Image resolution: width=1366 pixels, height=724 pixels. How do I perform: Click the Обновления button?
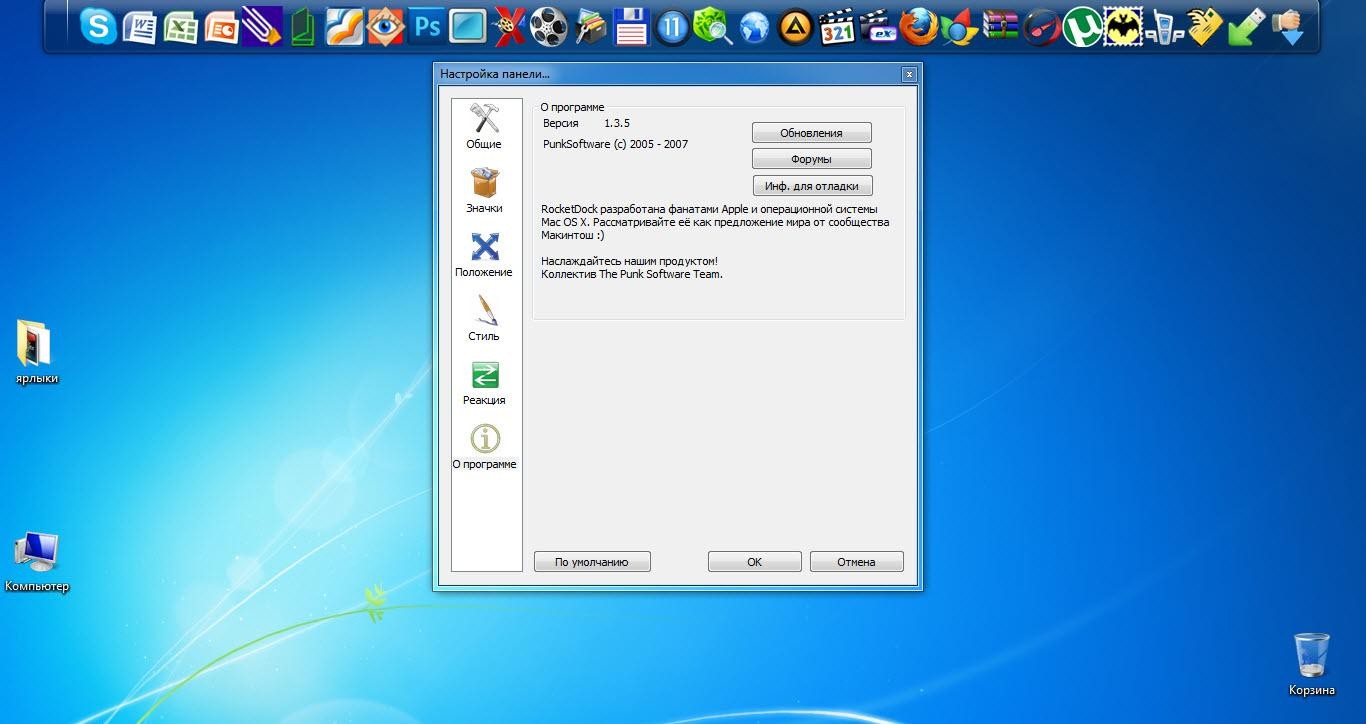click(x=811, y=133)
